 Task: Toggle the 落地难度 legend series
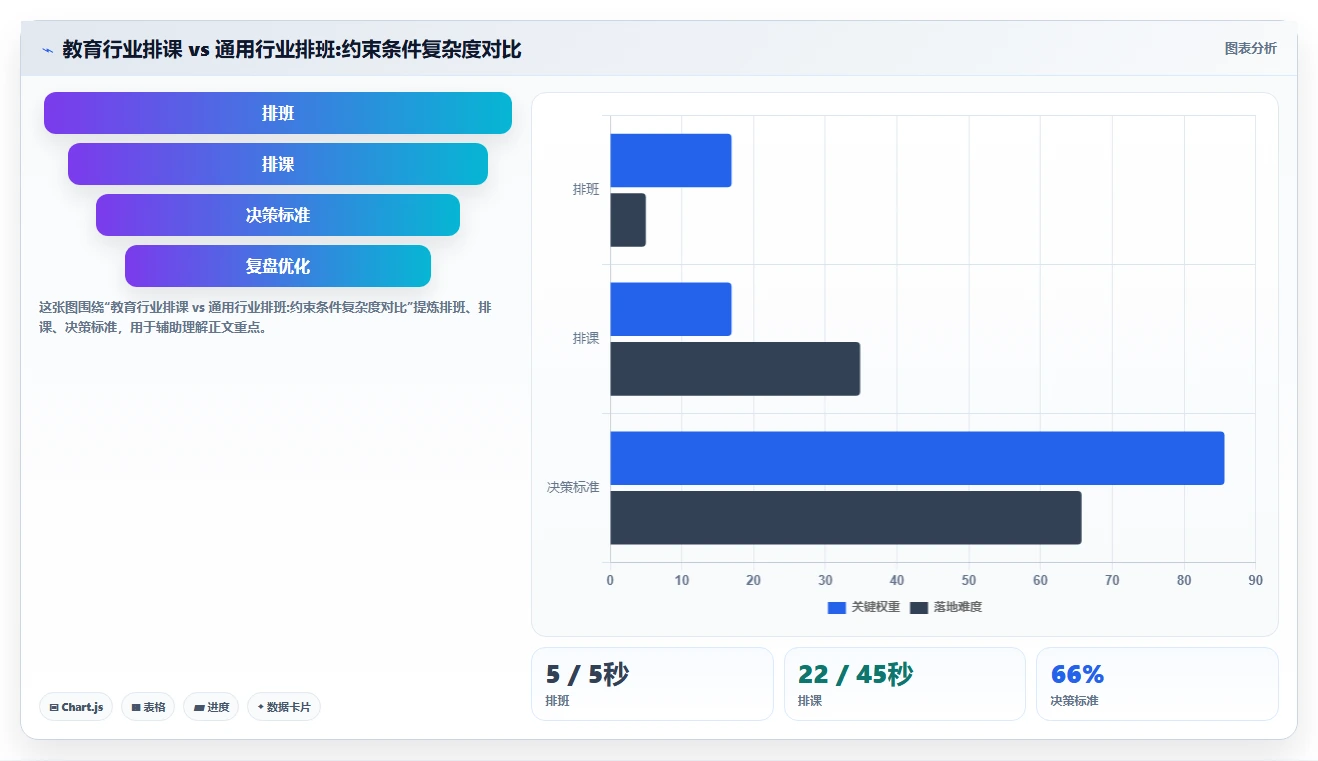[x=946, y=607]
